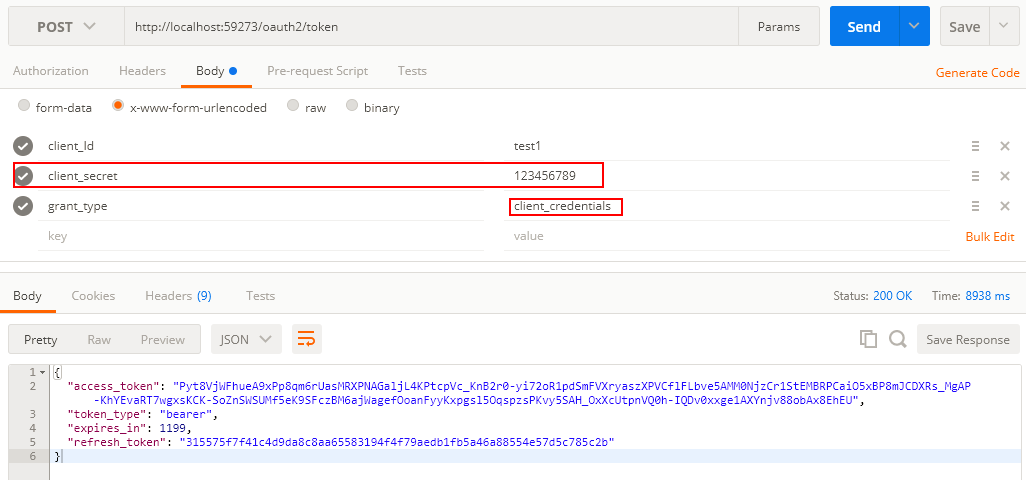The width and height of the screenshot is (1026, 480).
Task: Open the Send button dropdown arrow
Action: [914, 26]
